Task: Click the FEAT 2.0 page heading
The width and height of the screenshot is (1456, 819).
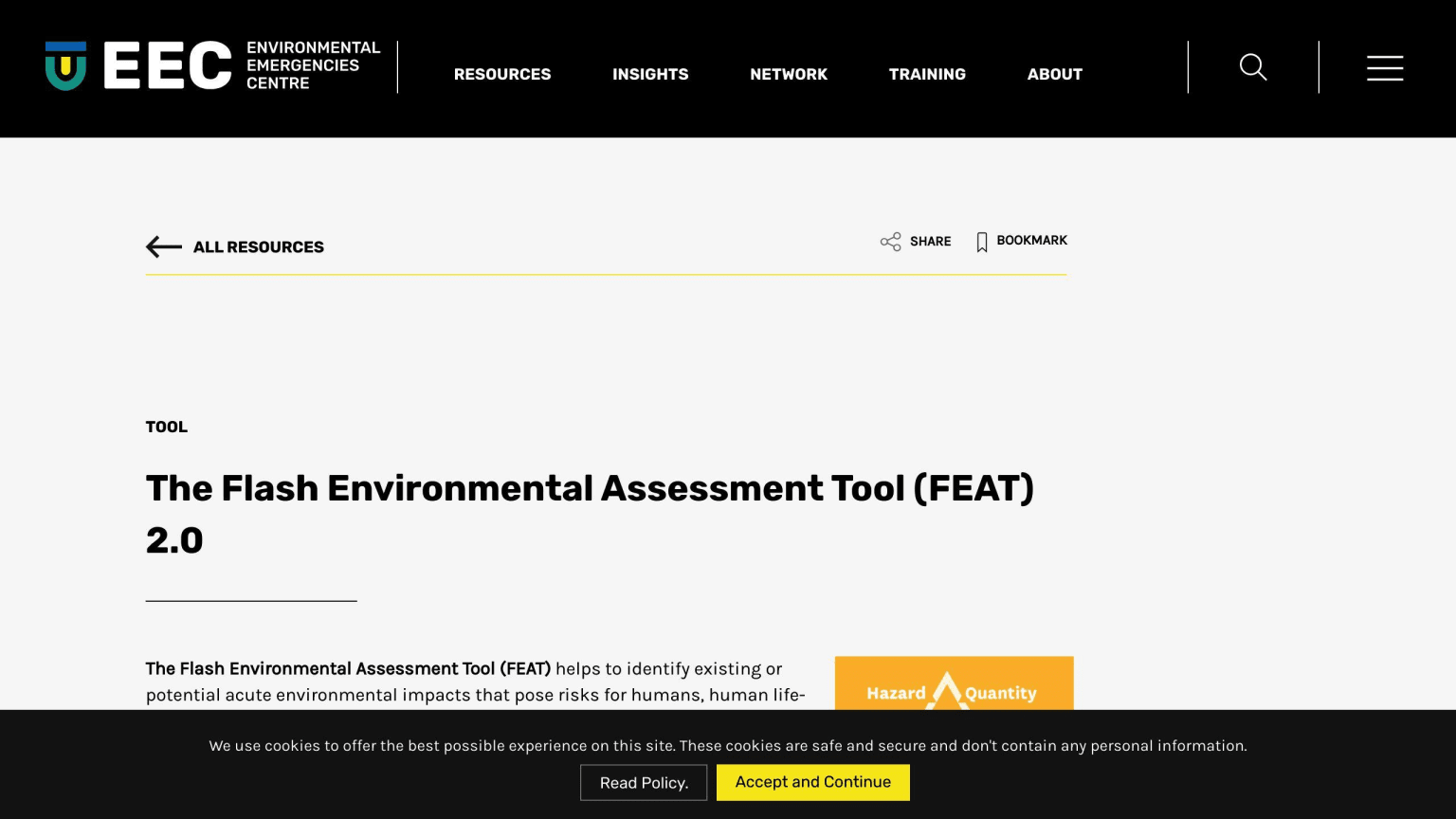Action: [590, 514]
